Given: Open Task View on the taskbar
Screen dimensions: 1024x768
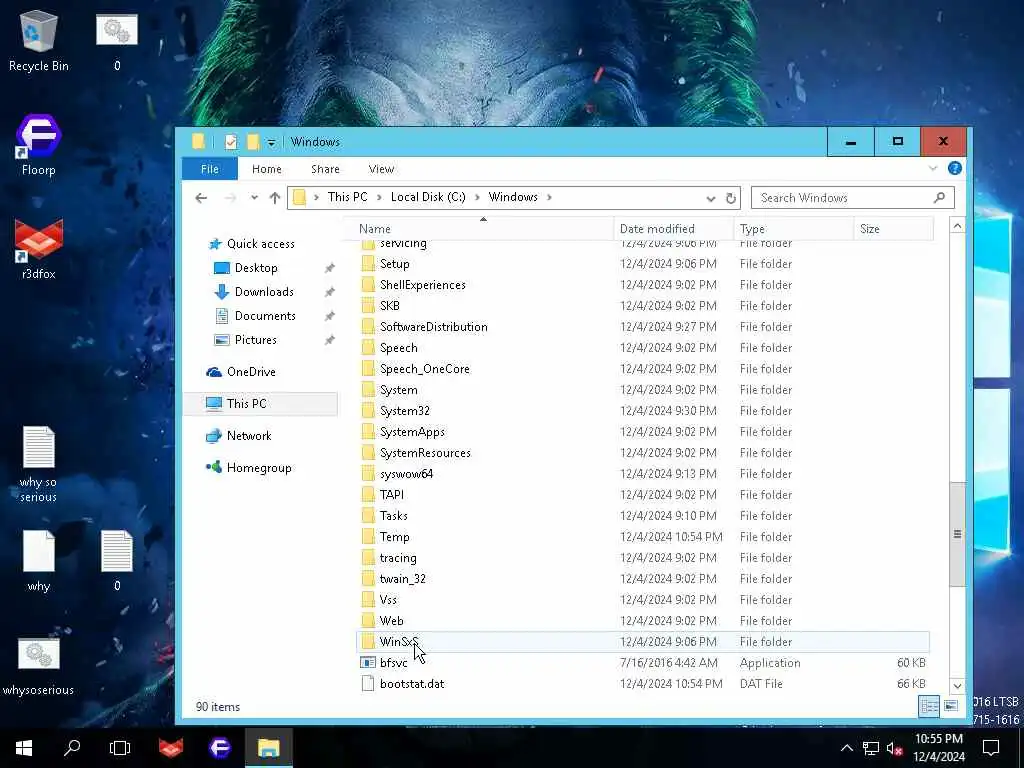Looking at the screenshot, I should (x=120, y=748).
